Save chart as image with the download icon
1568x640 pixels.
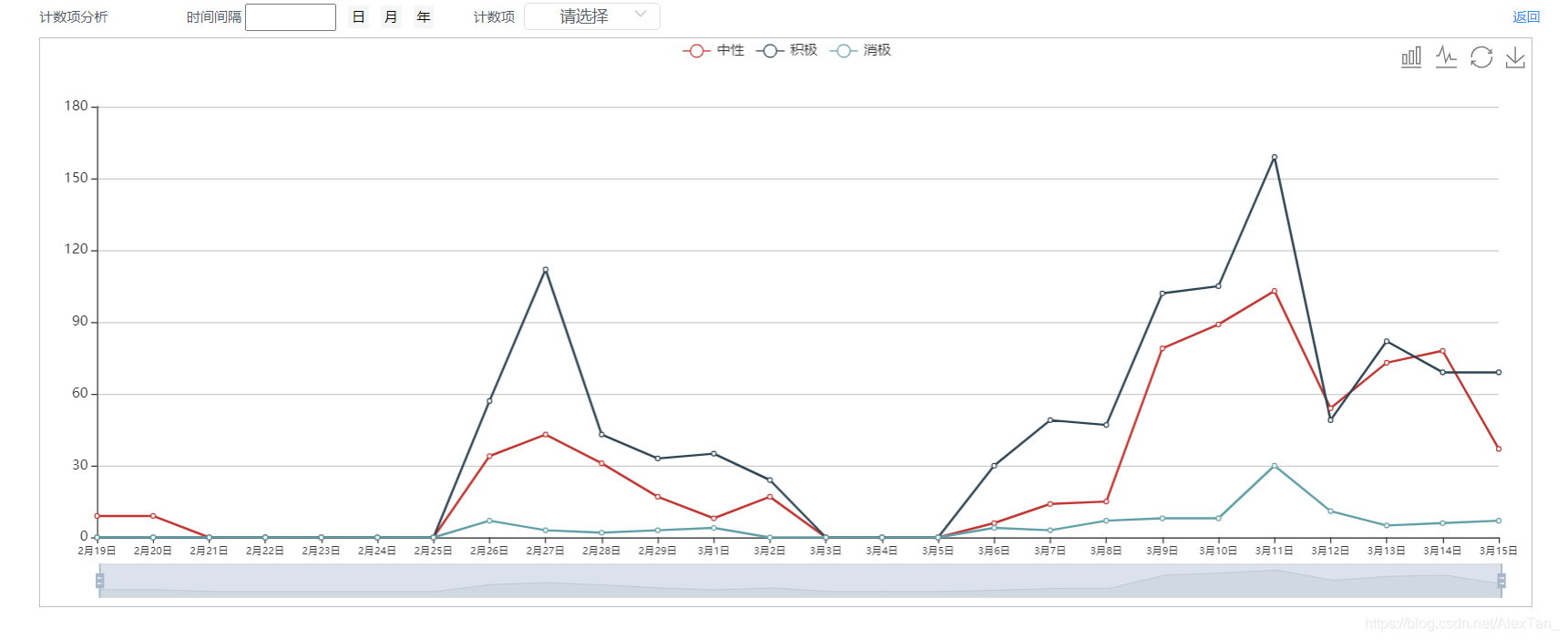pos(1515,57)
